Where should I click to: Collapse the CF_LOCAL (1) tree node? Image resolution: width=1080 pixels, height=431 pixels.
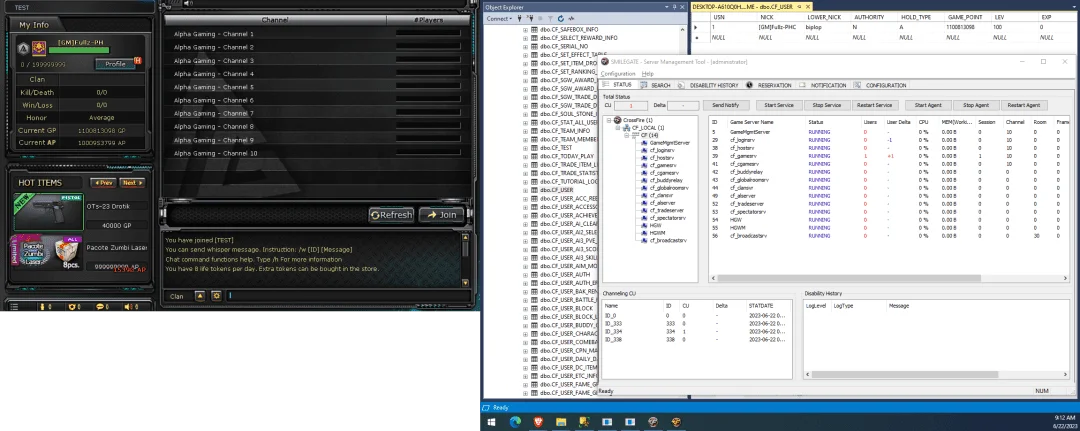(618, 128)
